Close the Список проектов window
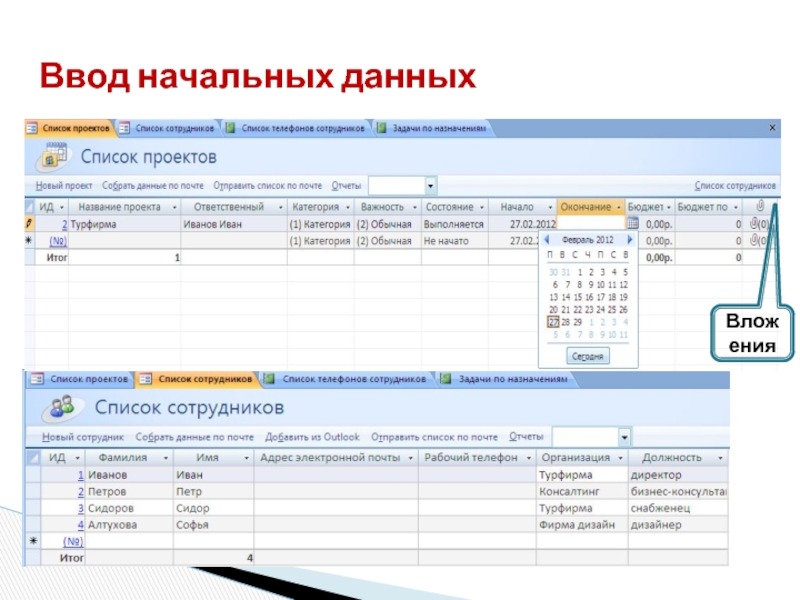Viewport: 800px width, 600px height. [x=772, y=129]
